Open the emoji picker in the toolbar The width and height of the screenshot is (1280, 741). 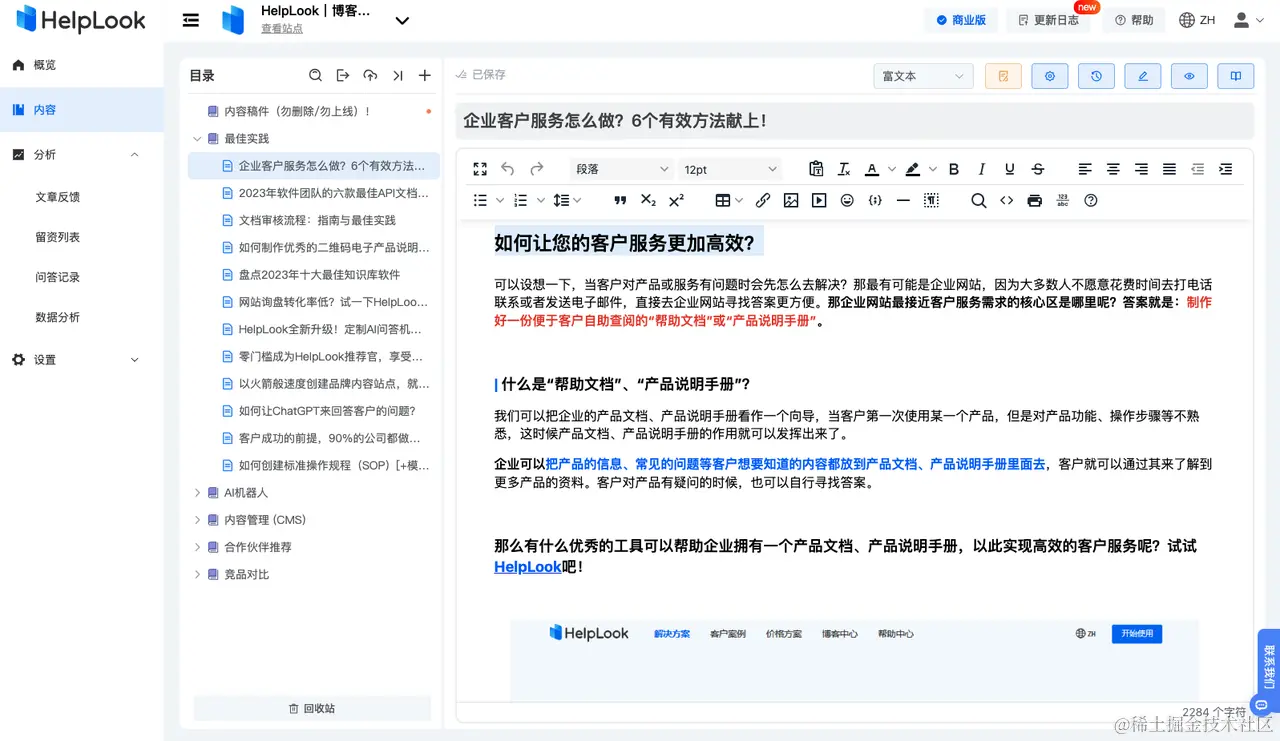847,200
